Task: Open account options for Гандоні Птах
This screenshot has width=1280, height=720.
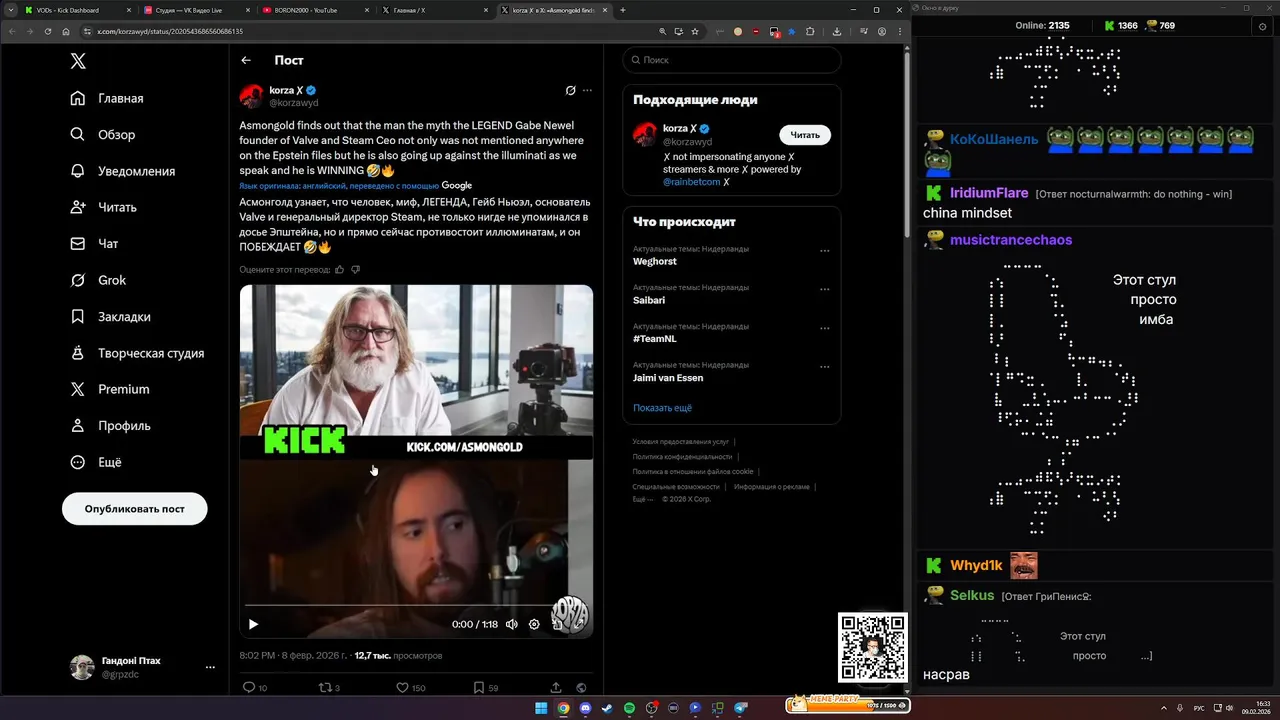Action: tap(210, 667)
